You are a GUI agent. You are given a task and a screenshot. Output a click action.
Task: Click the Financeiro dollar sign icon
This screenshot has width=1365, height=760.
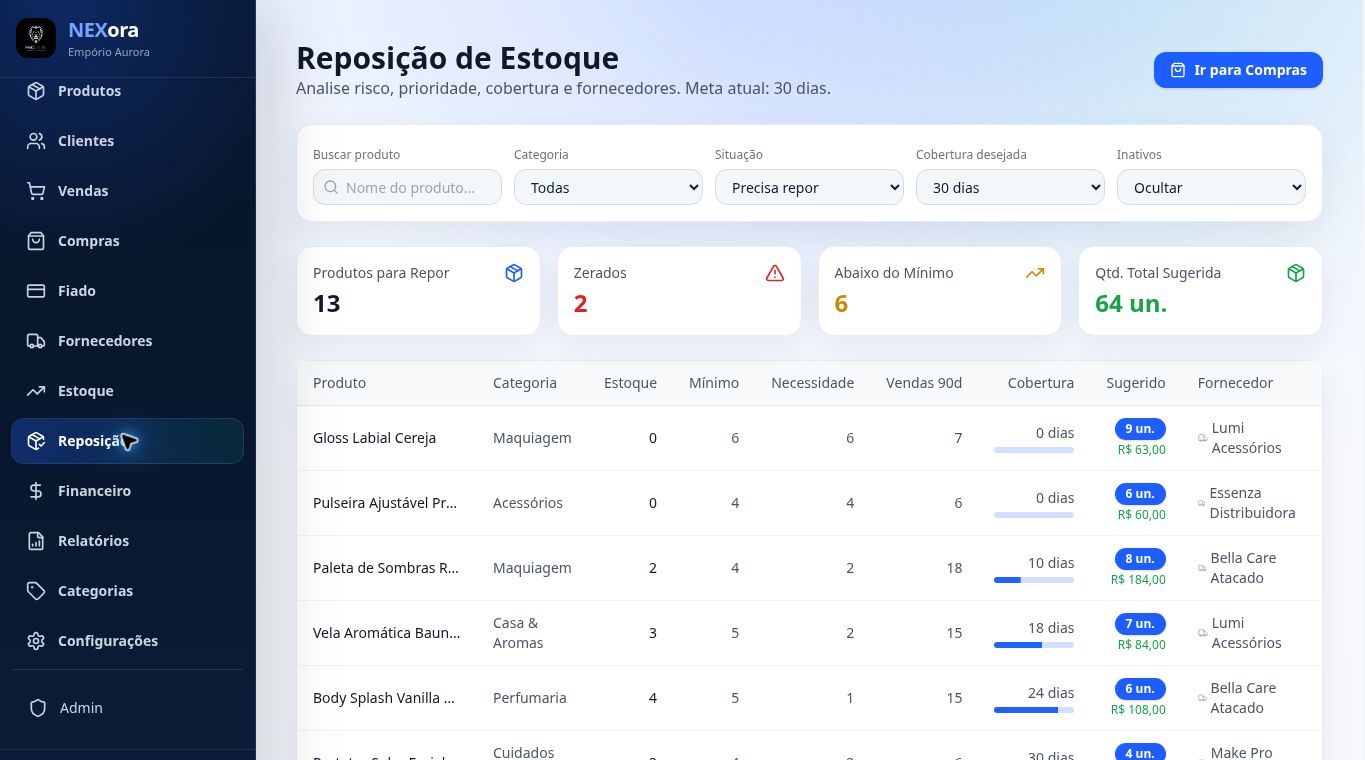coord(36,491)
